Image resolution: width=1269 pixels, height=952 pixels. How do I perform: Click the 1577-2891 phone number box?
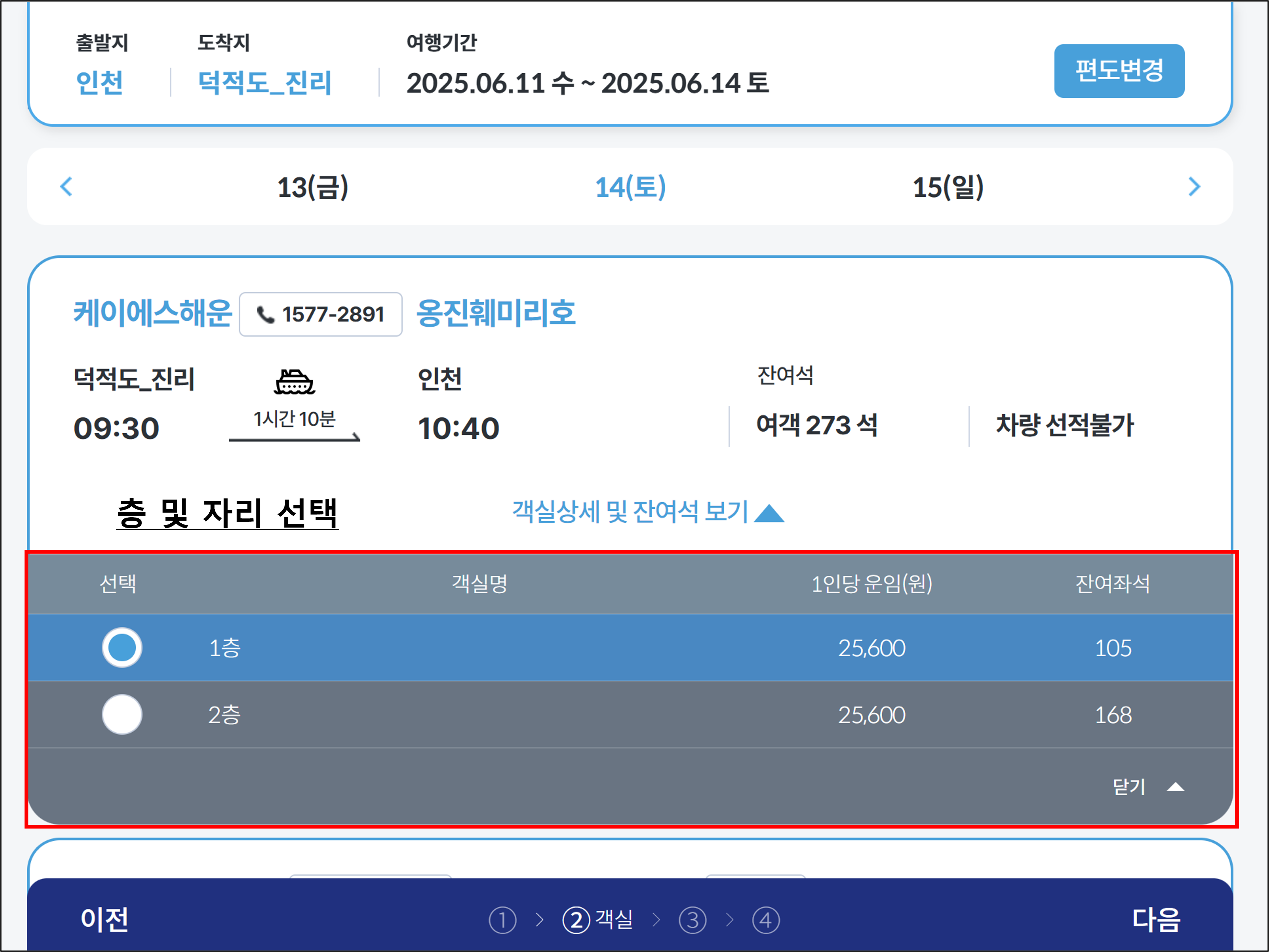pyautogui.click(x=321, y=314)
